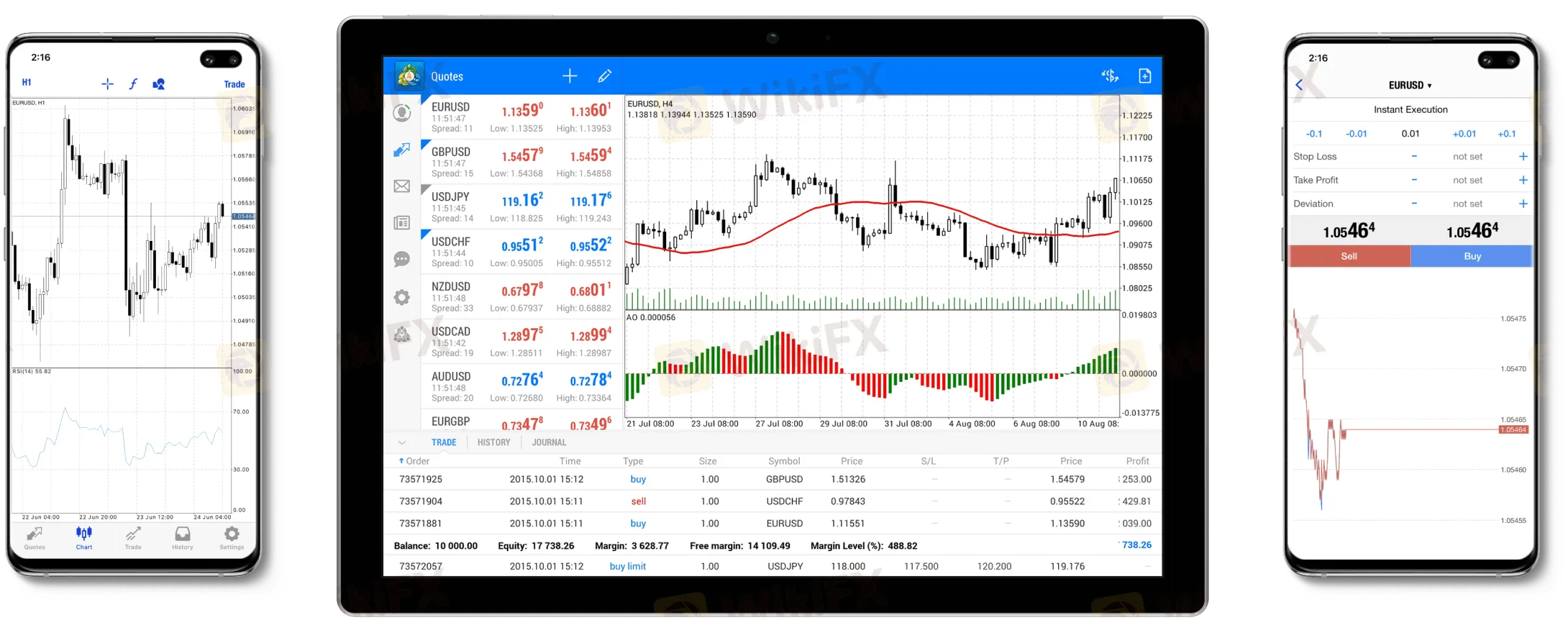Open Settings tab on left phone
Image resolution: width=1568 pixels, height=633 pixels.
click(232, 538)
